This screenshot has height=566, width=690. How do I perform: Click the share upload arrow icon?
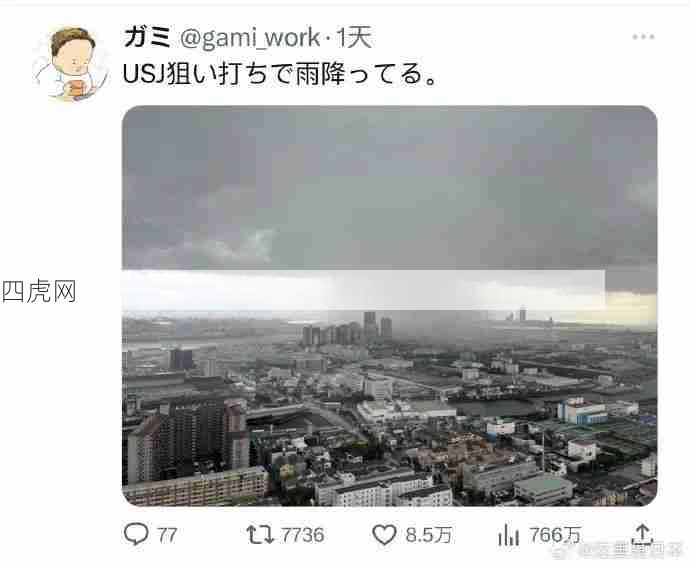[x=642, y=534]
